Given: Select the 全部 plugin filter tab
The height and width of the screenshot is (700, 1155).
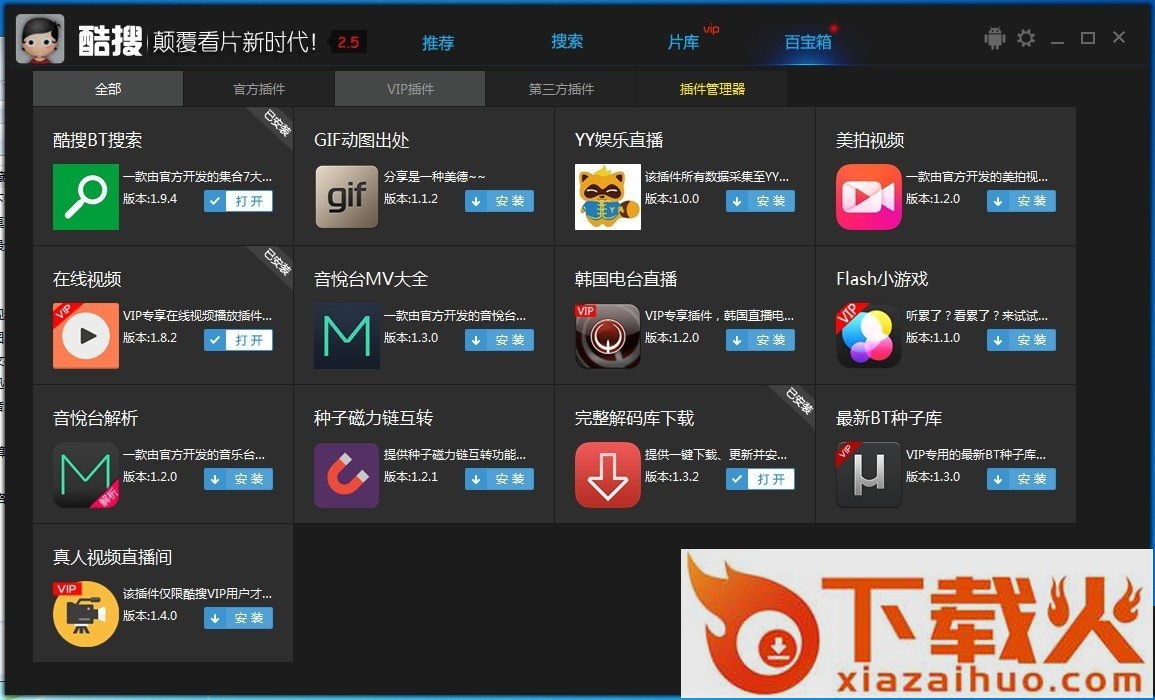Looking at the screenshot, I should click(x=108, y=88).
